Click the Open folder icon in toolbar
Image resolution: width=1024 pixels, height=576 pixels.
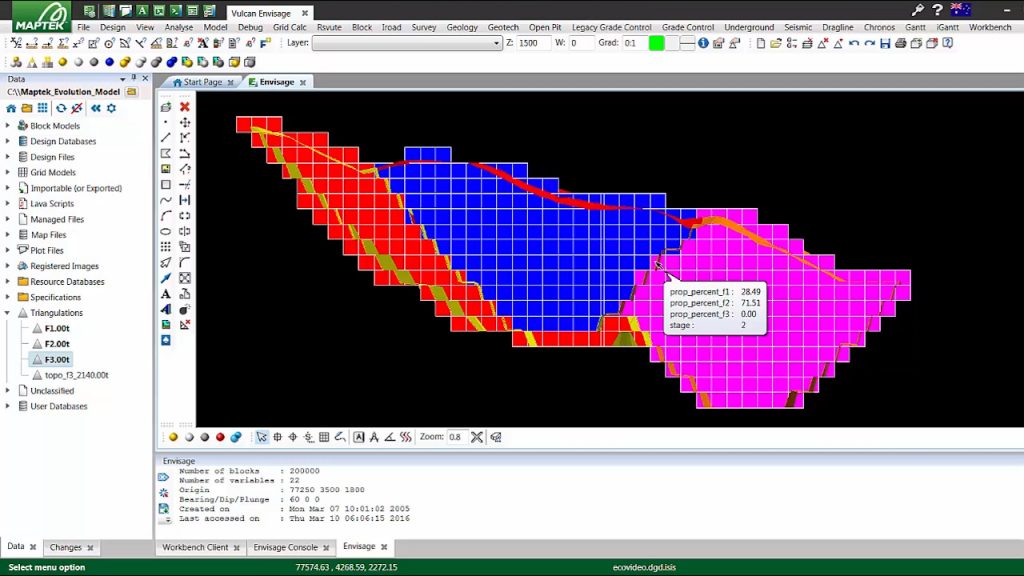pos(776,43)
